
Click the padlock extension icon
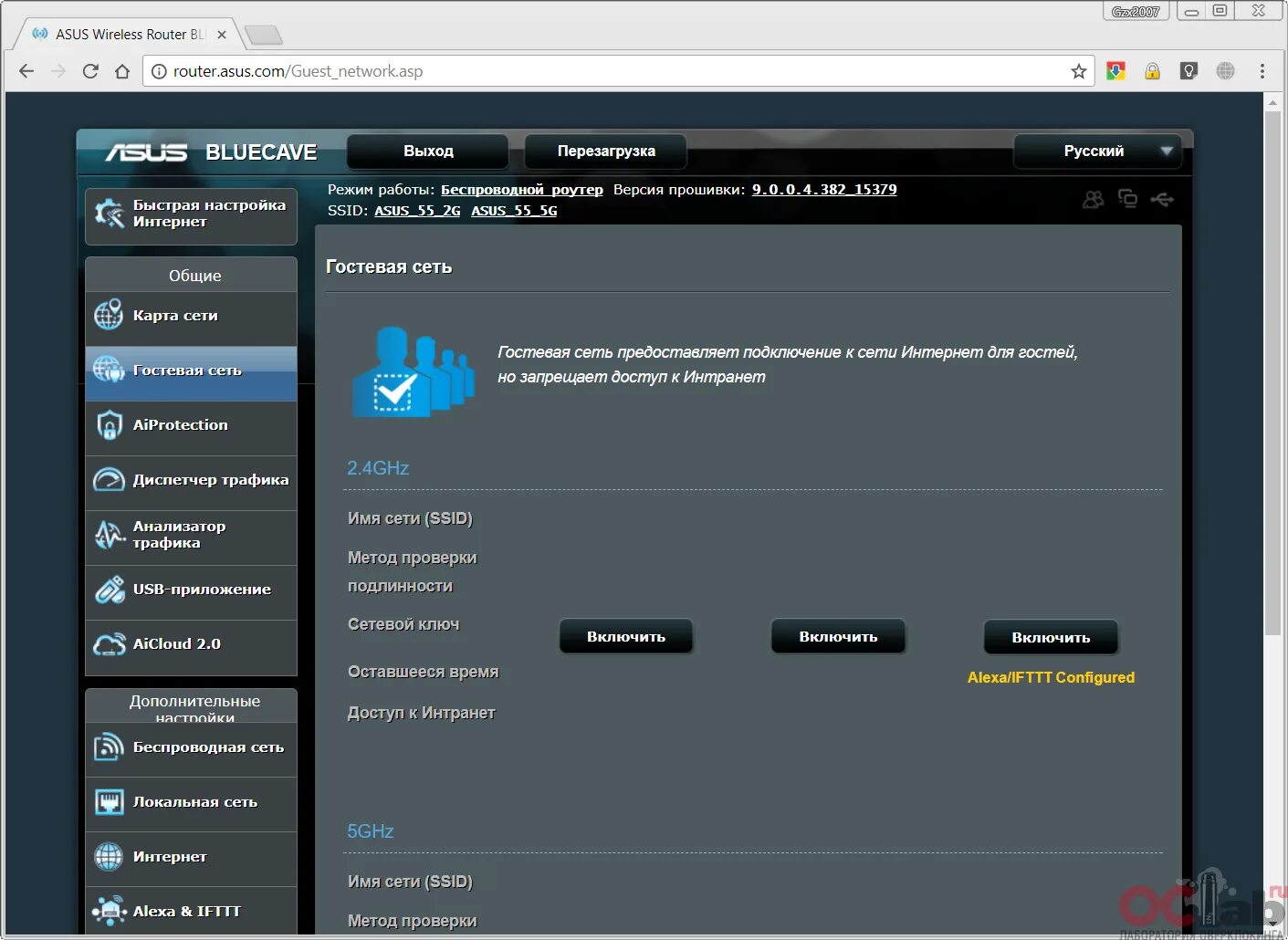pyautogui.click(x=1153, y=71)
